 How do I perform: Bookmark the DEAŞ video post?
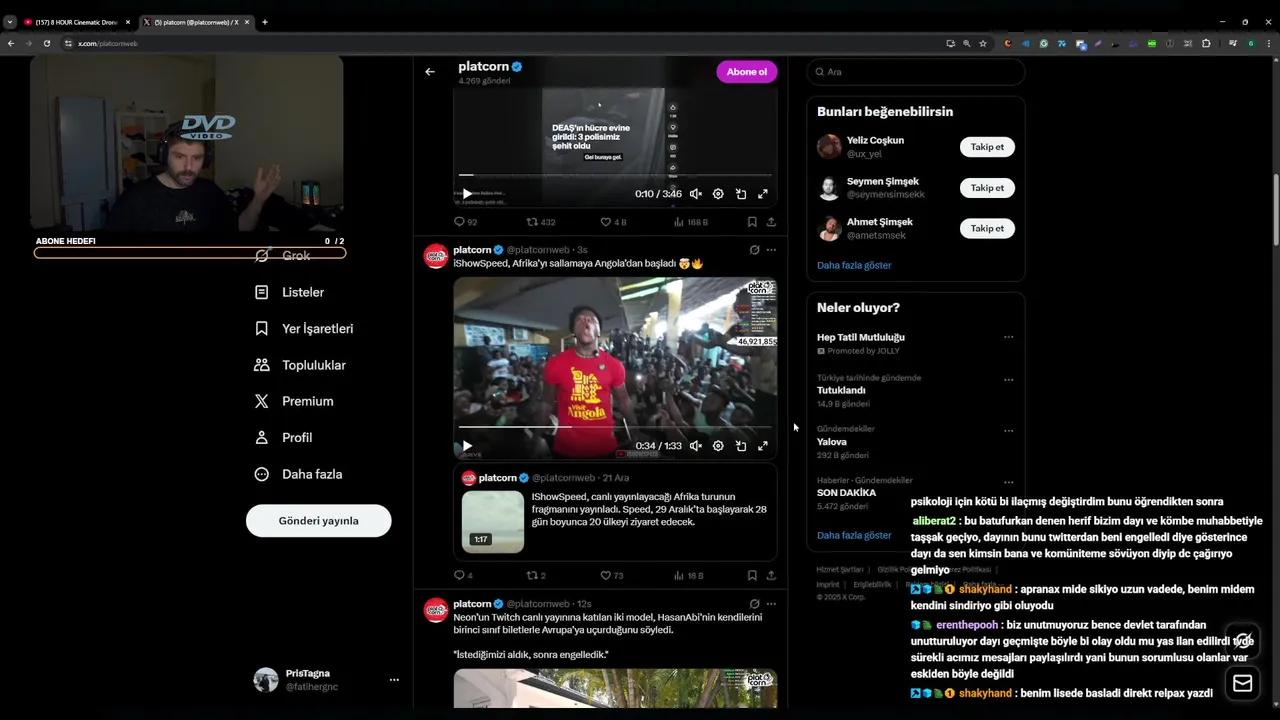click(x=752, y=222)
